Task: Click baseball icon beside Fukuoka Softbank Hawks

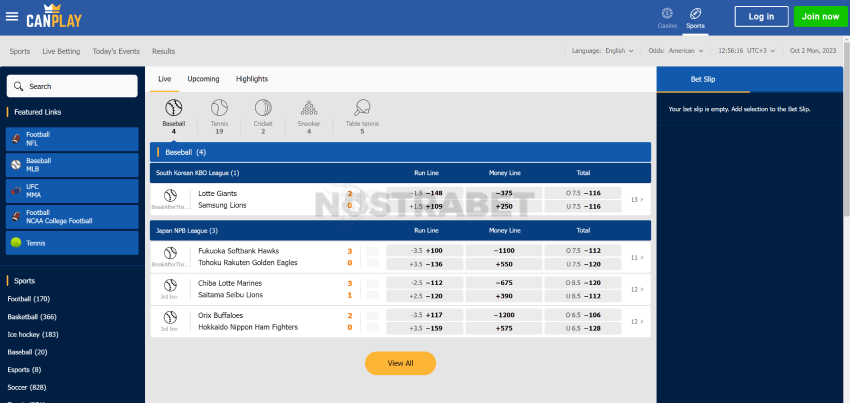Action: pyautogui.click(x=171, y=253)
